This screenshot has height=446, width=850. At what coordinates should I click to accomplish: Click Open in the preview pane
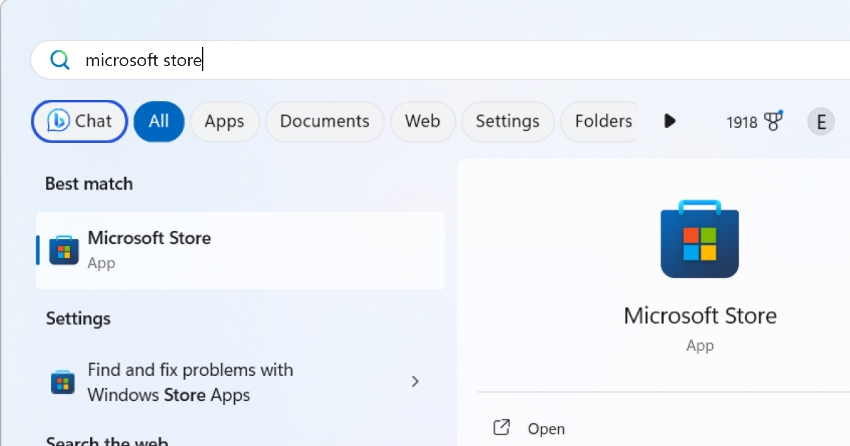546,429
